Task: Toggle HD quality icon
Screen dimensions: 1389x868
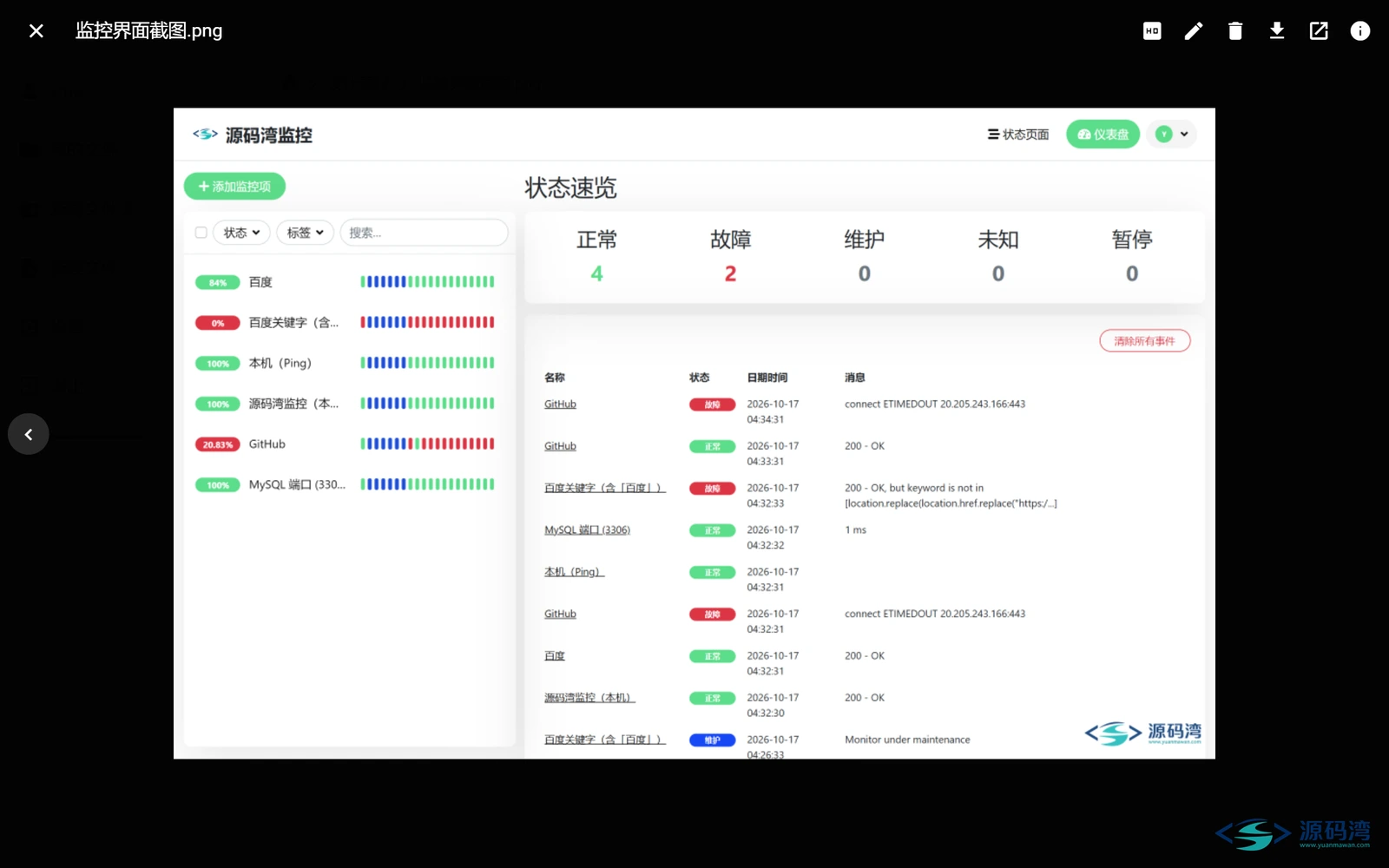Action: click(x=1152, y=31)
